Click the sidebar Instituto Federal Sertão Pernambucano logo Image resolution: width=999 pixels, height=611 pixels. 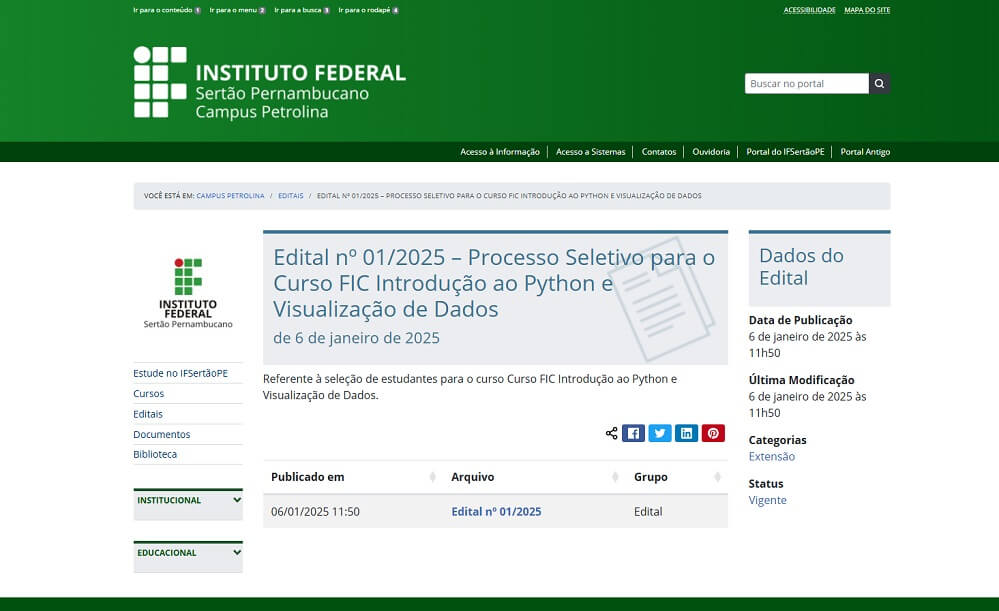[188, 293]
